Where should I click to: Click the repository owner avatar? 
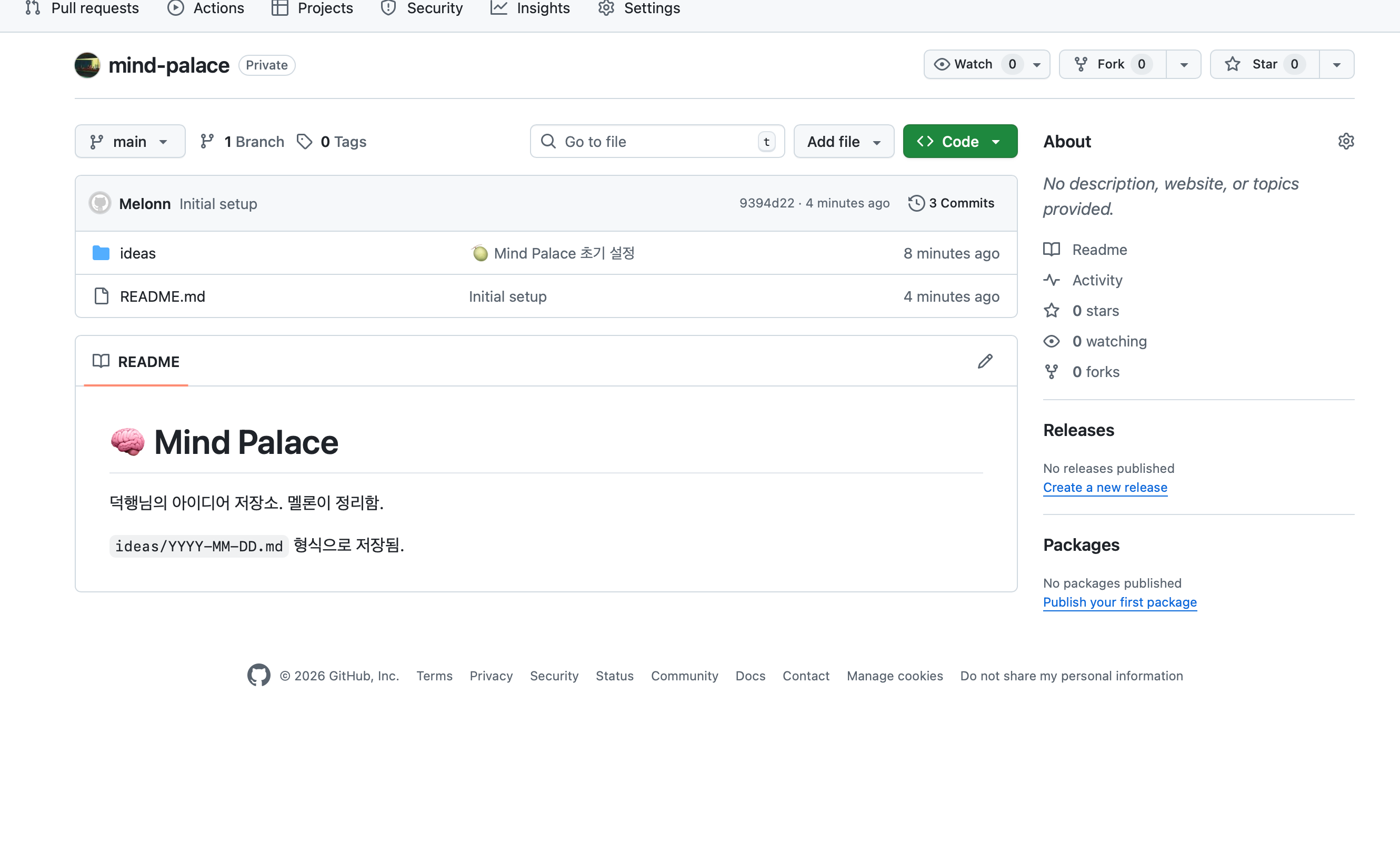[87, 65]
